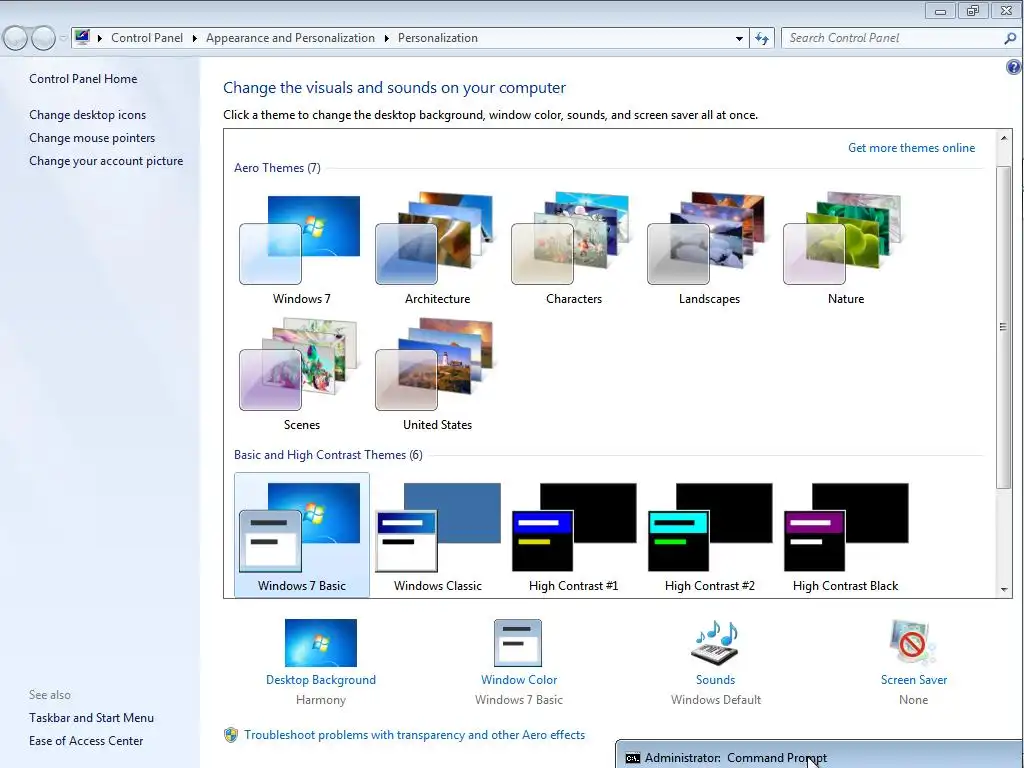Image resolution: width=1024 pixels, height=768 pixels.
Task: Apply the United States theme
Action: click(x=437, y=375)
